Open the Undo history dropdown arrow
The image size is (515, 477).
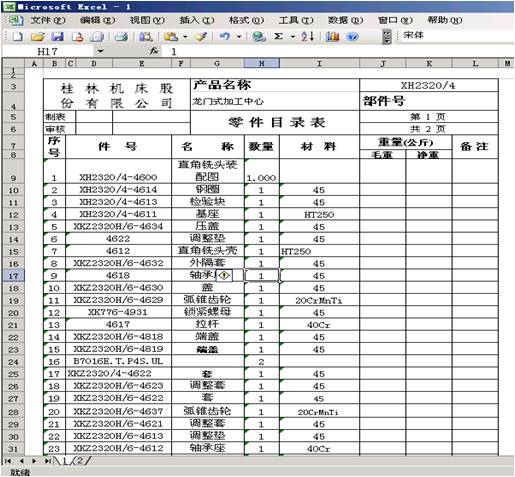point(239,37)
